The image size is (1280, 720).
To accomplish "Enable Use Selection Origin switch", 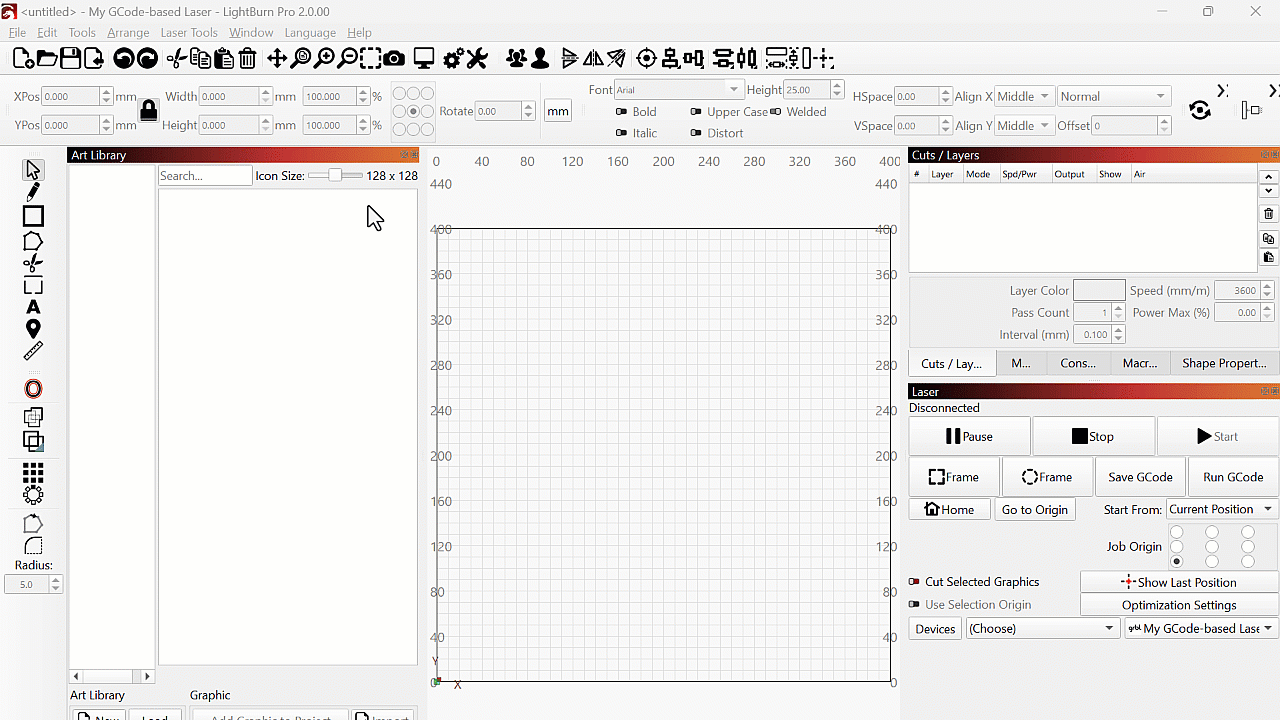I will (914, 605).
